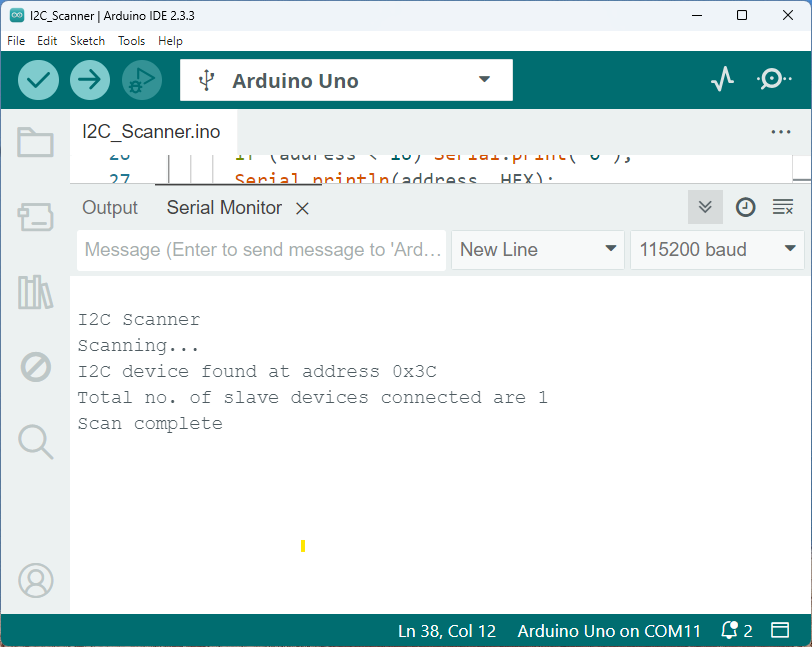
Task: Clear the Serial Monitor output
Action: click(x=782, y=207)
